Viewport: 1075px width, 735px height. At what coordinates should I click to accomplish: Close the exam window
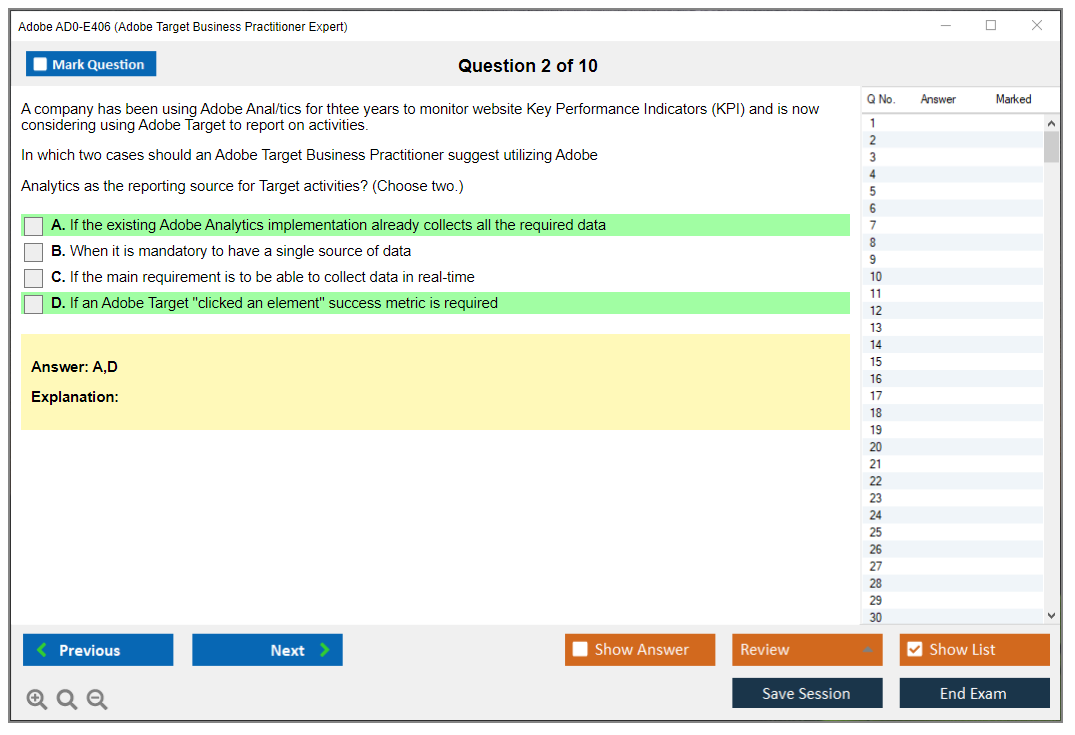pos(1037,26)
